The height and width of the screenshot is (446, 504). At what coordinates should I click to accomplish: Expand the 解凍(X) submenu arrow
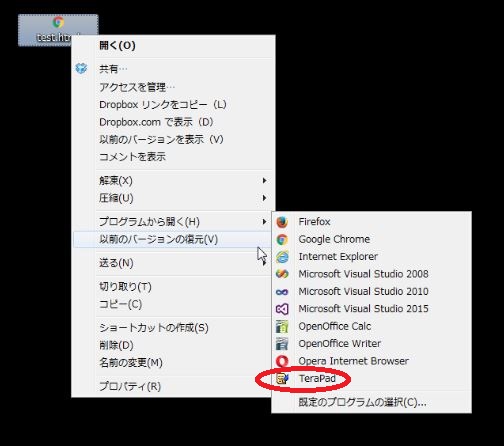(x=264, y=181)
